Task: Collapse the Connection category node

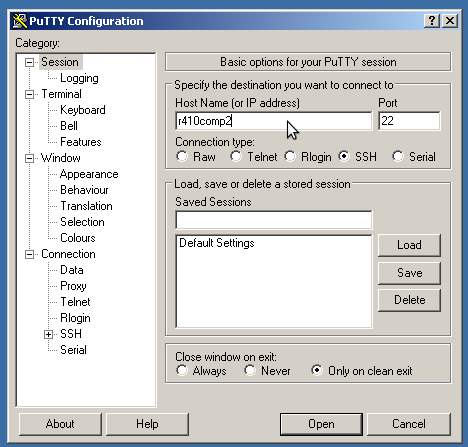Action: [29, 254]
